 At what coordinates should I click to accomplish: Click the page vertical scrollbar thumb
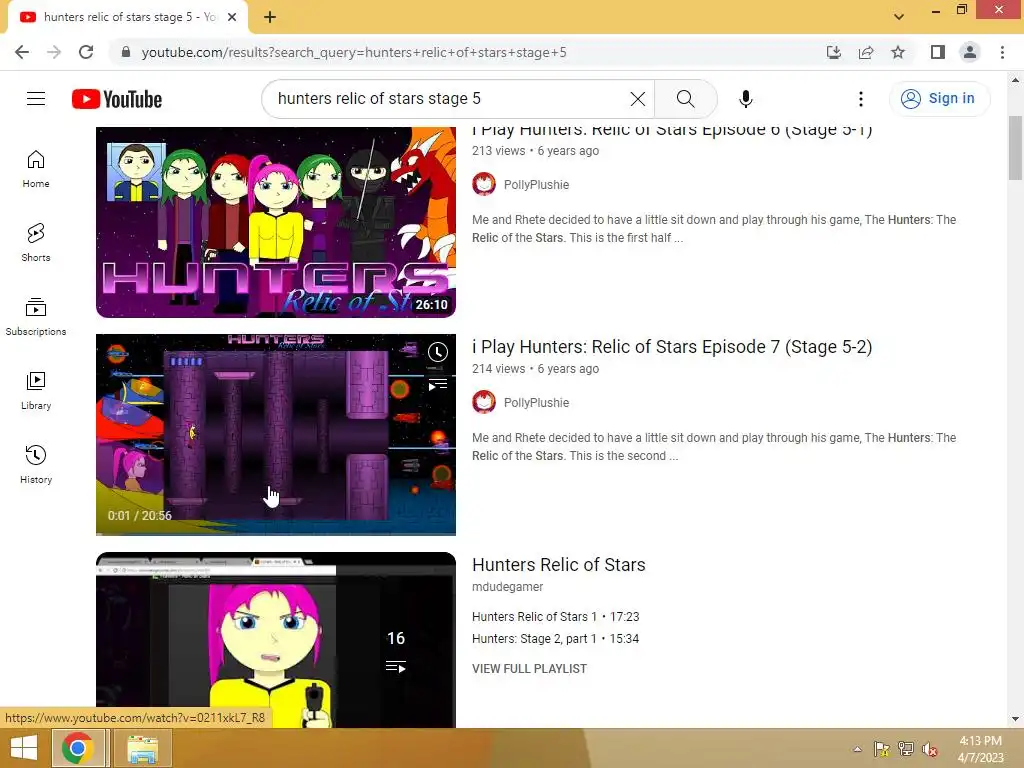point(1015,148)
